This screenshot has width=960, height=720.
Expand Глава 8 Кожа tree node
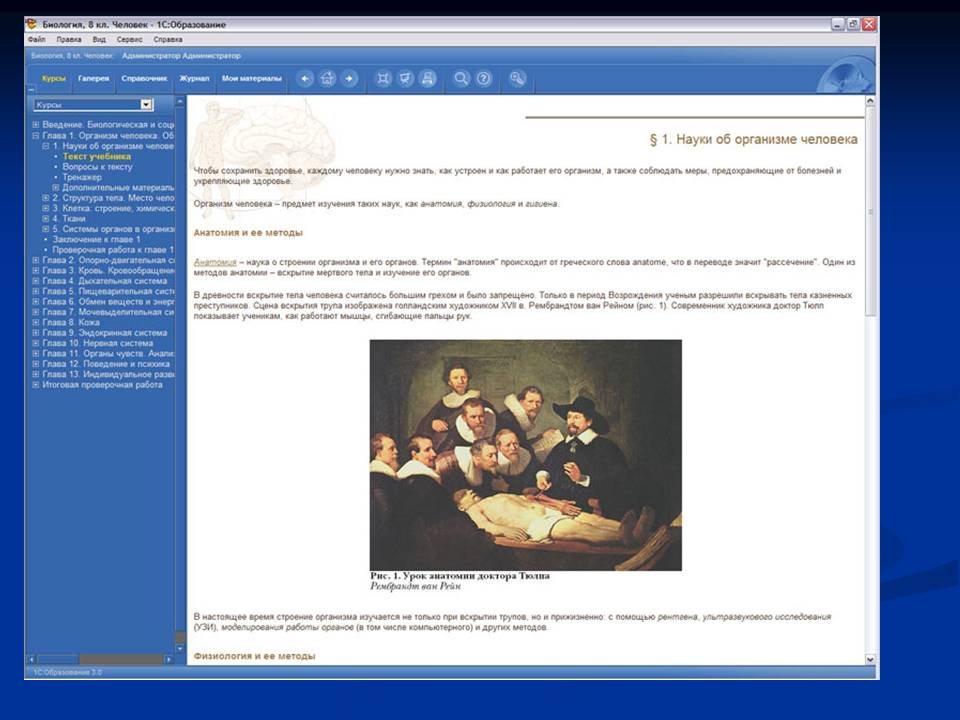point(36,322)
